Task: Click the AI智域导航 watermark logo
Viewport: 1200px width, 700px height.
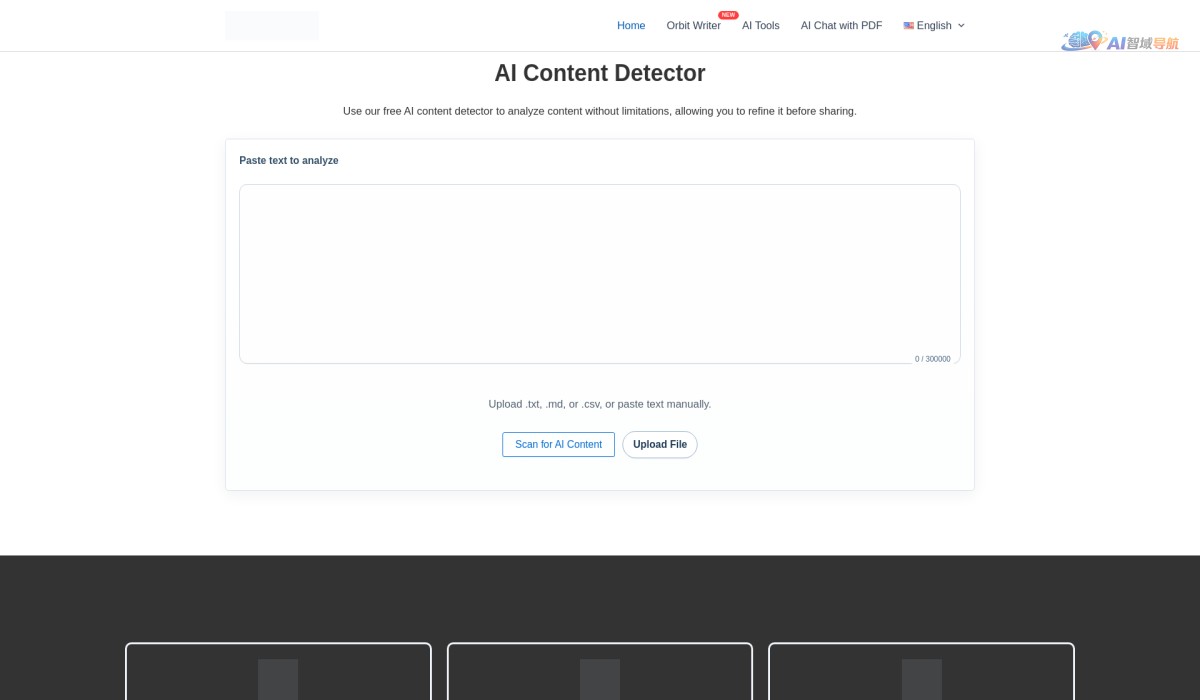Action: tap(1120, 41)
